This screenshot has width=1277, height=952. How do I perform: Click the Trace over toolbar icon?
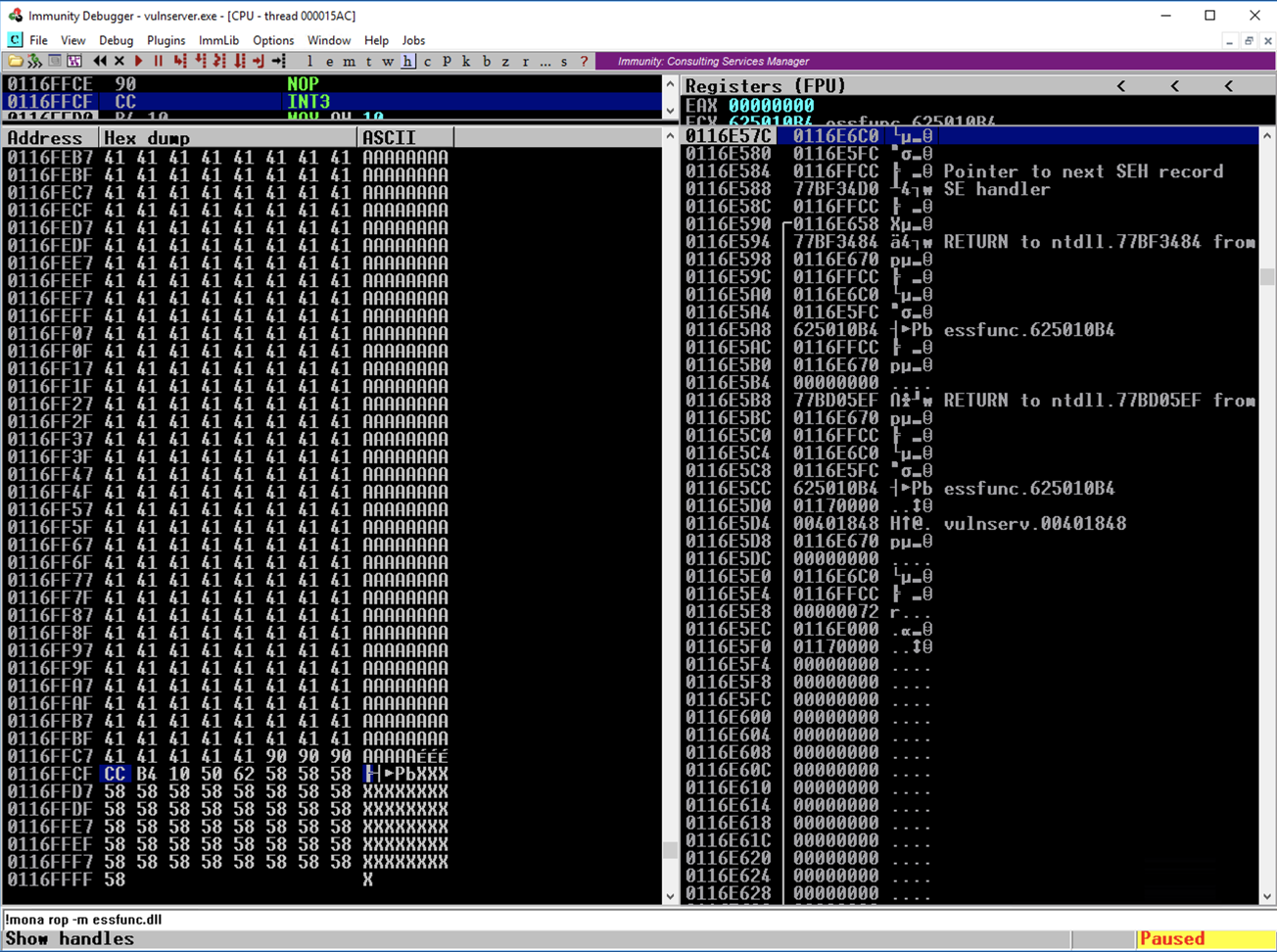coord(239,61)
